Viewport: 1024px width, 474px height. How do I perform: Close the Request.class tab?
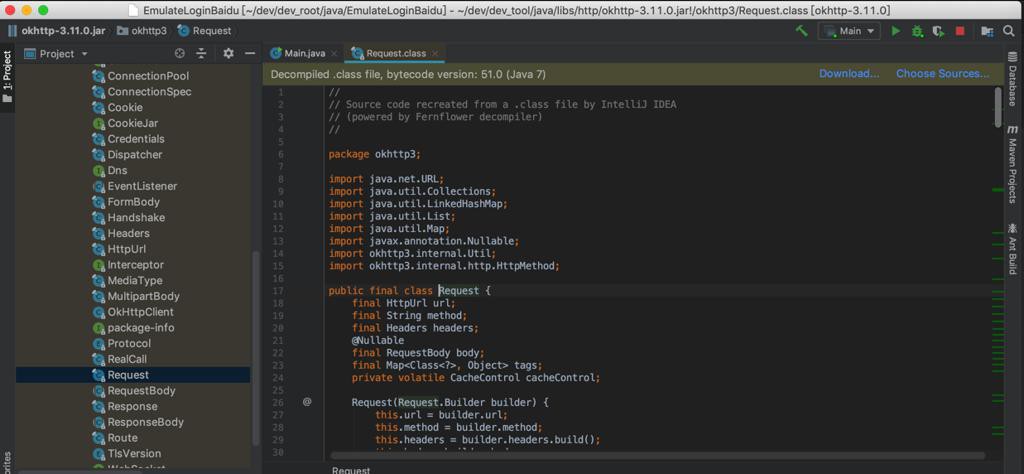pos(435,54)
